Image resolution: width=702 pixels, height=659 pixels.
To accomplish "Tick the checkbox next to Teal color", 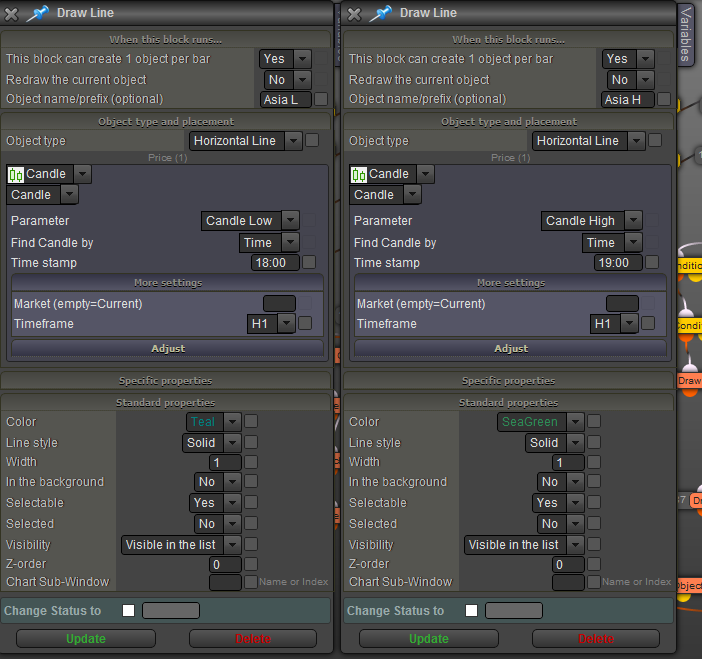I will pos(251,421).
